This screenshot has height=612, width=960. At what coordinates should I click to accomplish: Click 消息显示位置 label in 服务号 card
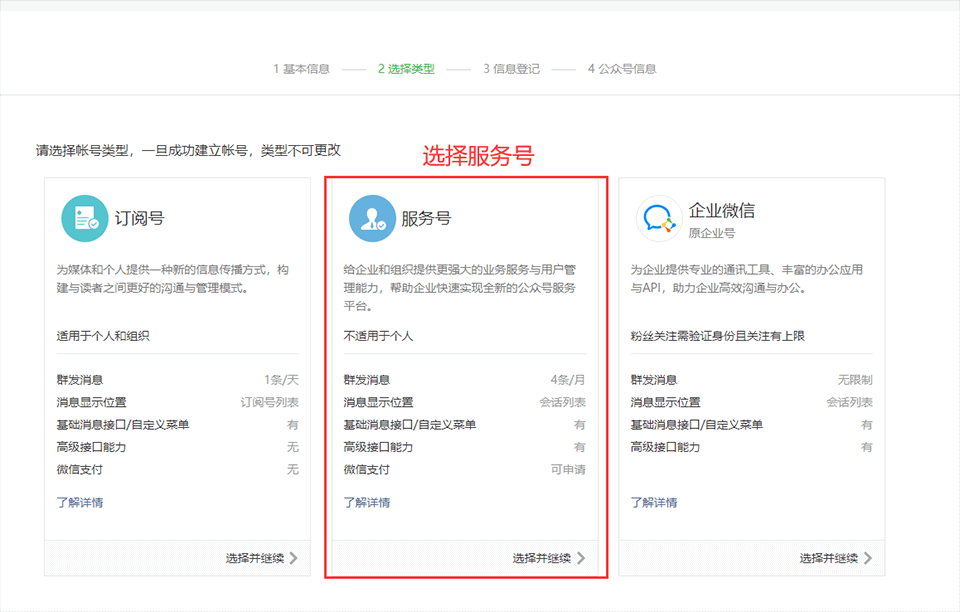(x=378, y=402)
